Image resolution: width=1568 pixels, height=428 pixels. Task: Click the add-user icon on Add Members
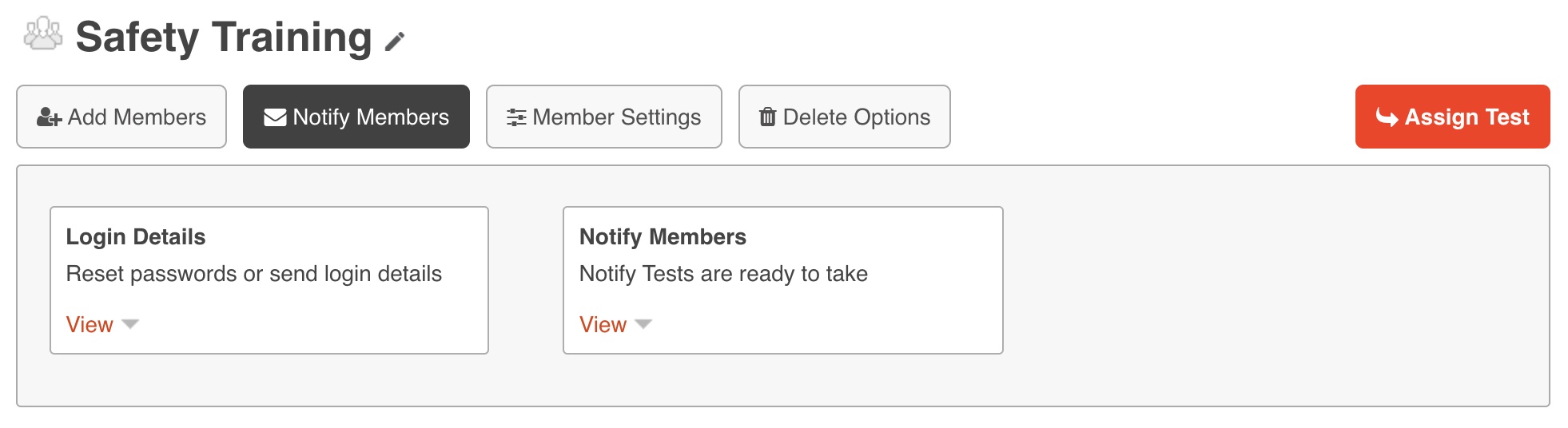pos(49,118)
